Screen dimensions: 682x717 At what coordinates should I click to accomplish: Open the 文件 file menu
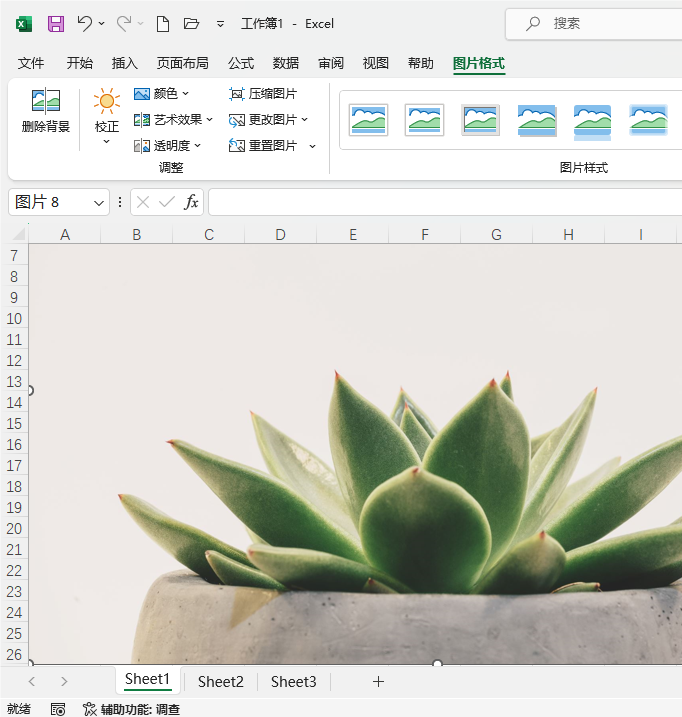tap(31, 63)
